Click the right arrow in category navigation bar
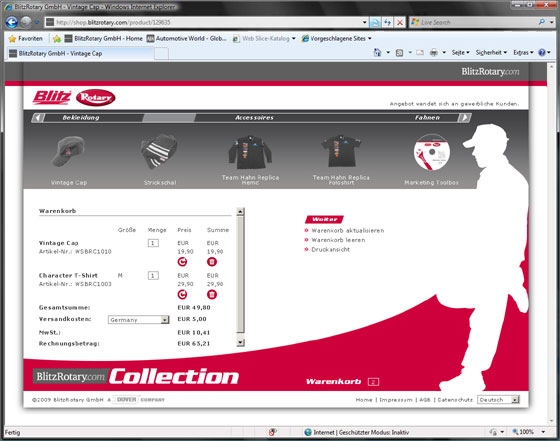Screen dimensions: 560x441 (465, 117)
